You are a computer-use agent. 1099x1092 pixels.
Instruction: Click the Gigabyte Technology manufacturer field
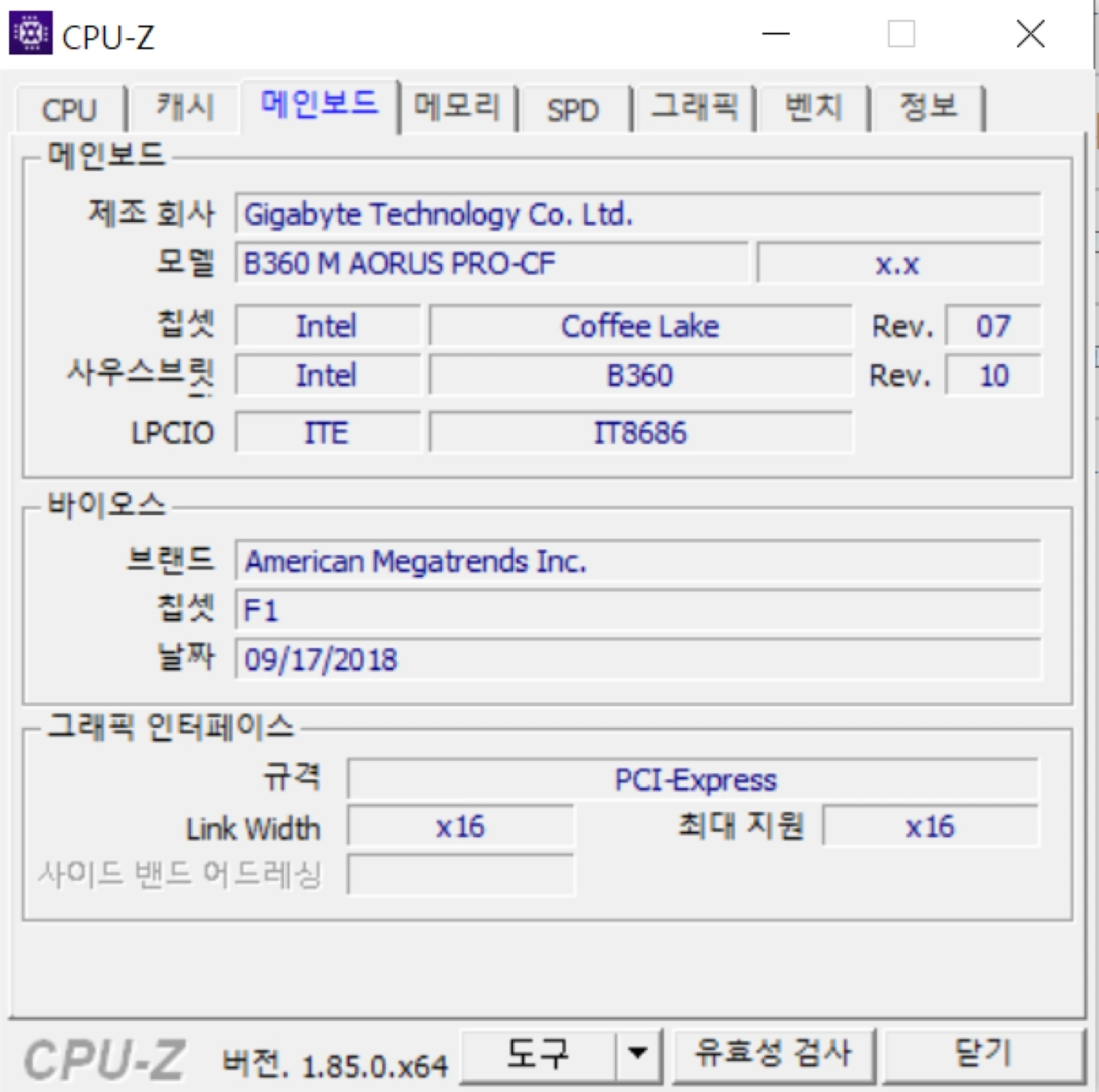coord(637,214)
